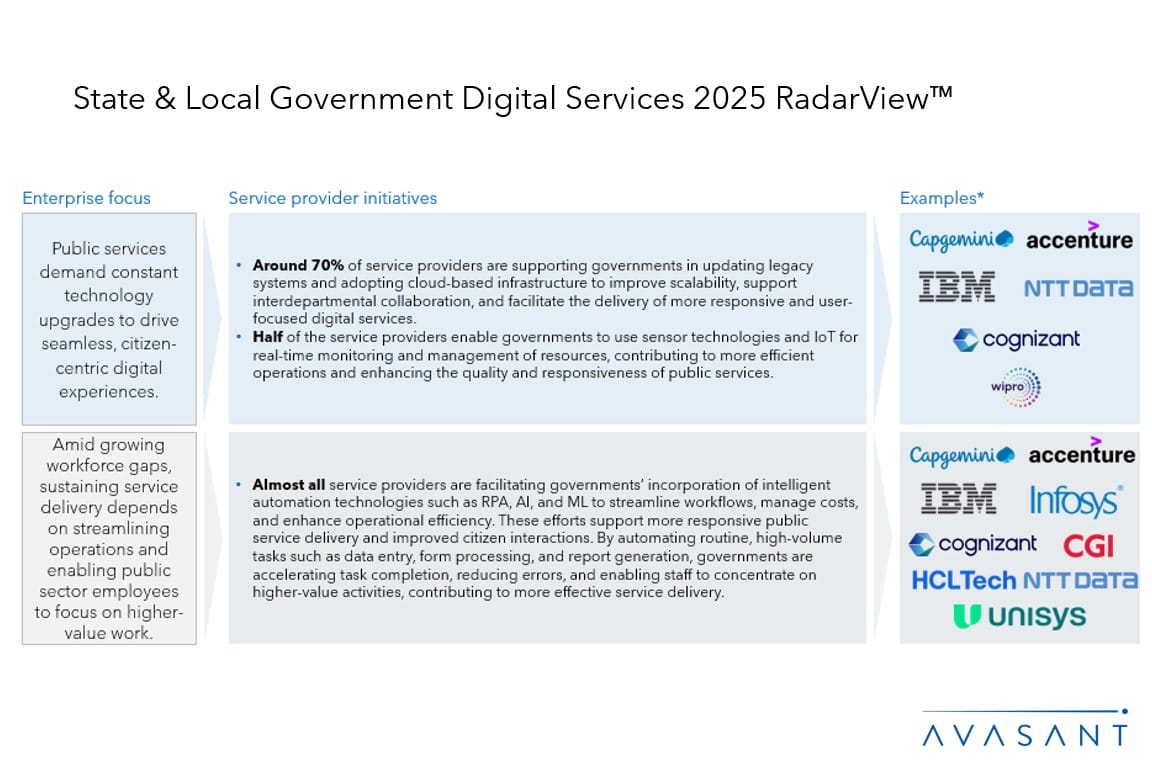This screenshot has width=1152, height=768.
Task: Select the 'Public services demand constant technology' box
Action: 109,319
